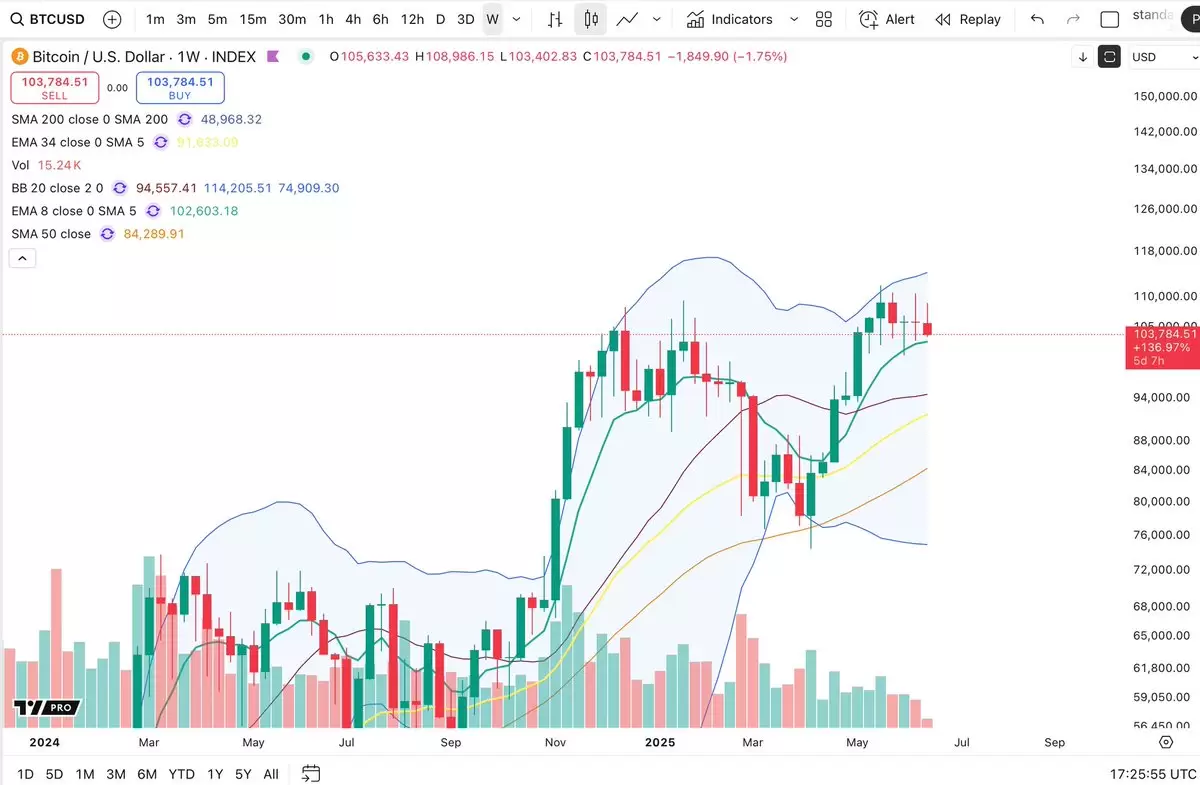Select the 30m timeframe
Image resolution: width=1200 pixels, height=785 pixels.
click(x=292, y=19)
